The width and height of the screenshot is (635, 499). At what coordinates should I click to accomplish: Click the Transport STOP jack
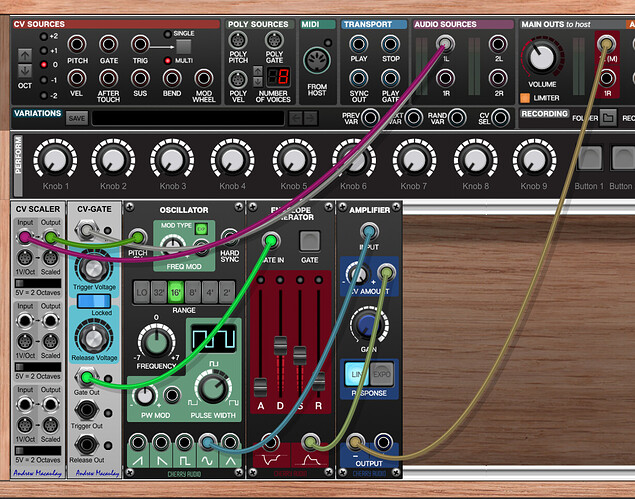click(390, 44)
